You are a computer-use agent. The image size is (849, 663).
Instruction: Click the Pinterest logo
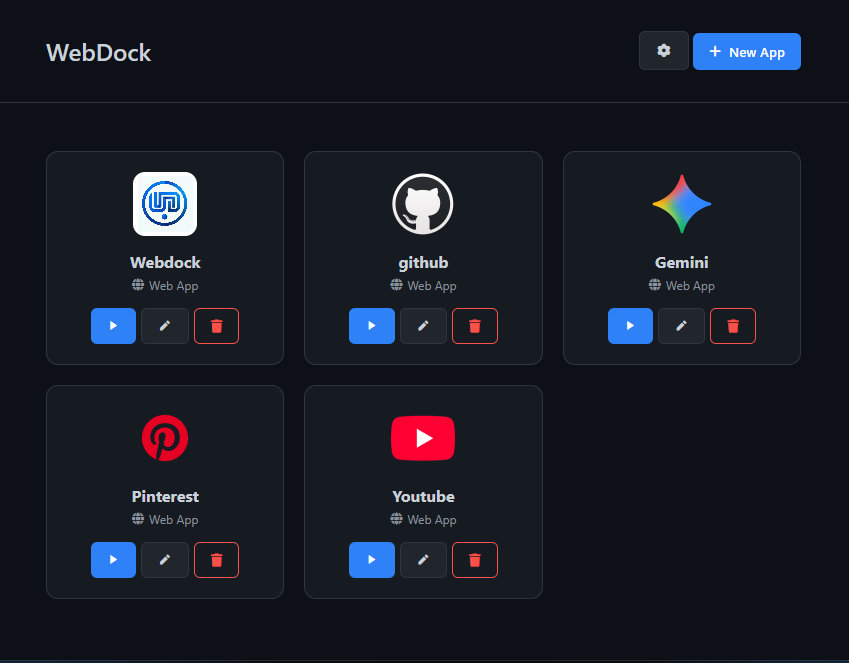tap(165, 438)
